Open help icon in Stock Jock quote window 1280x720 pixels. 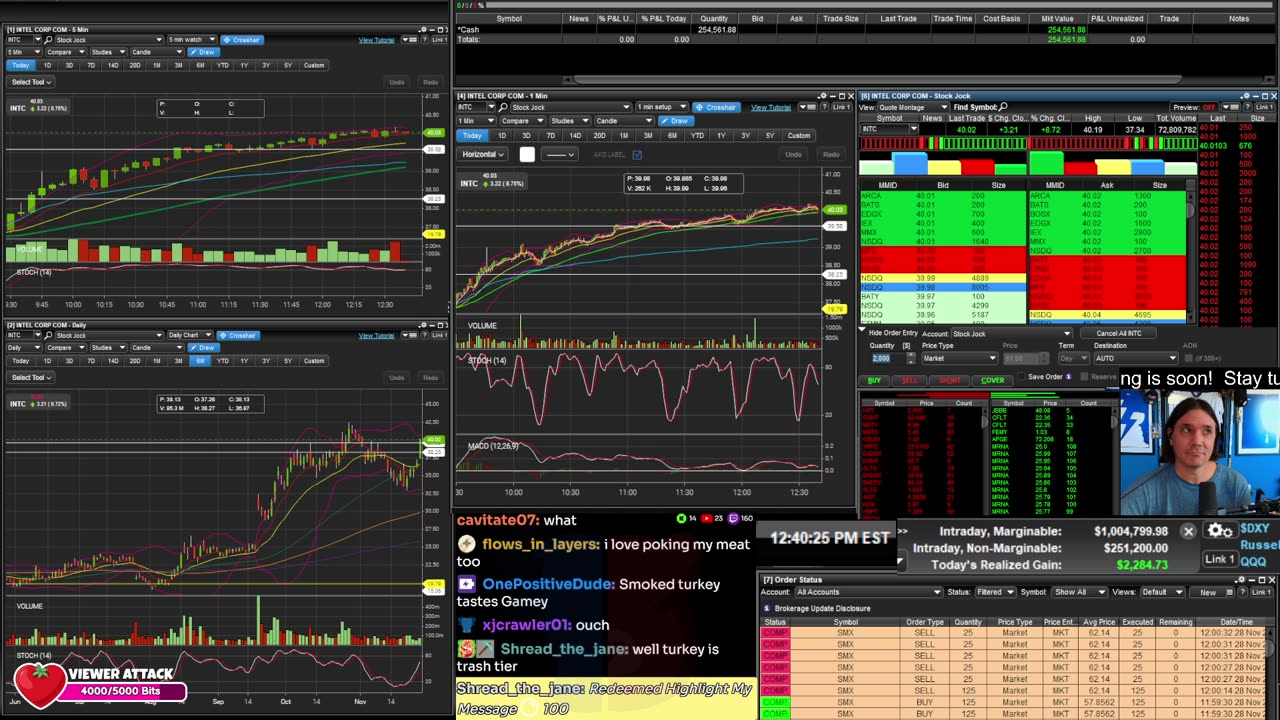point(1247,107)
